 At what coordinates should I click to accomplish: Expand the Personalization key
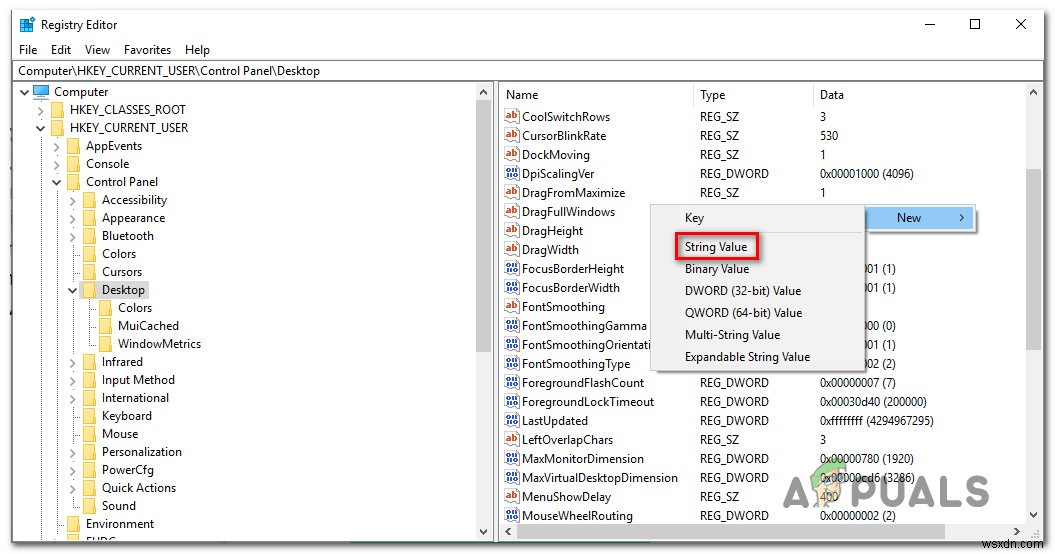(x=73, y=452)
